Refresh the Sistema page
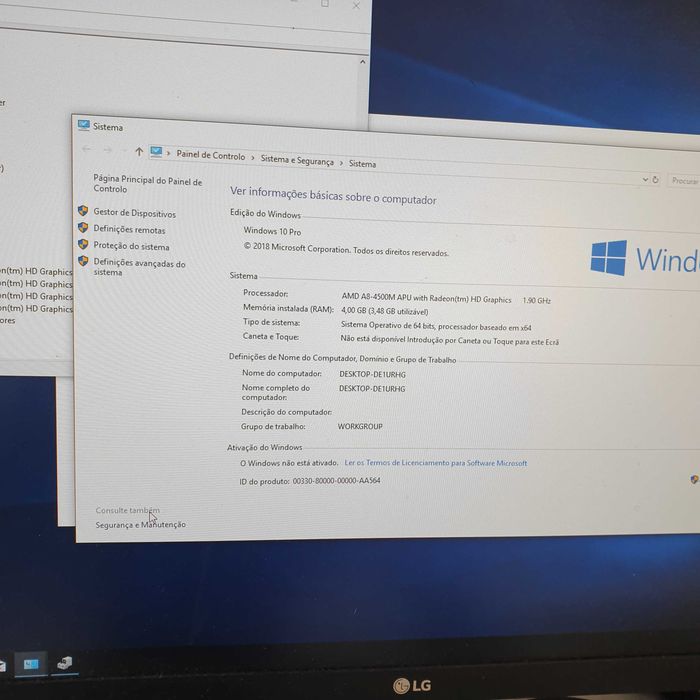The height and width of the screenshot is (700, 700). tap(655, 180)
